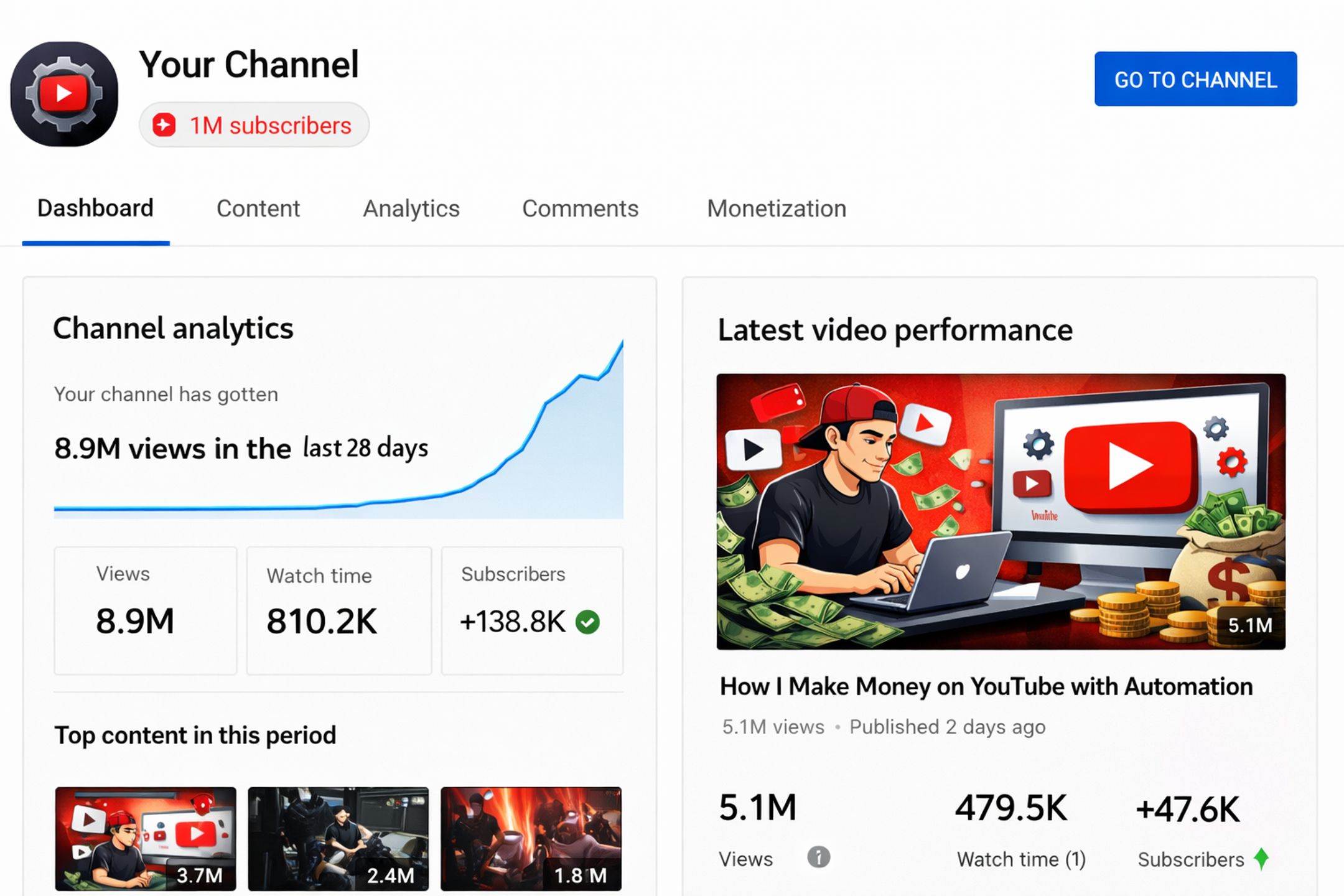The image size is (1344, 896).
Task: Click the views growth line chart
Action: pos(338,429)
